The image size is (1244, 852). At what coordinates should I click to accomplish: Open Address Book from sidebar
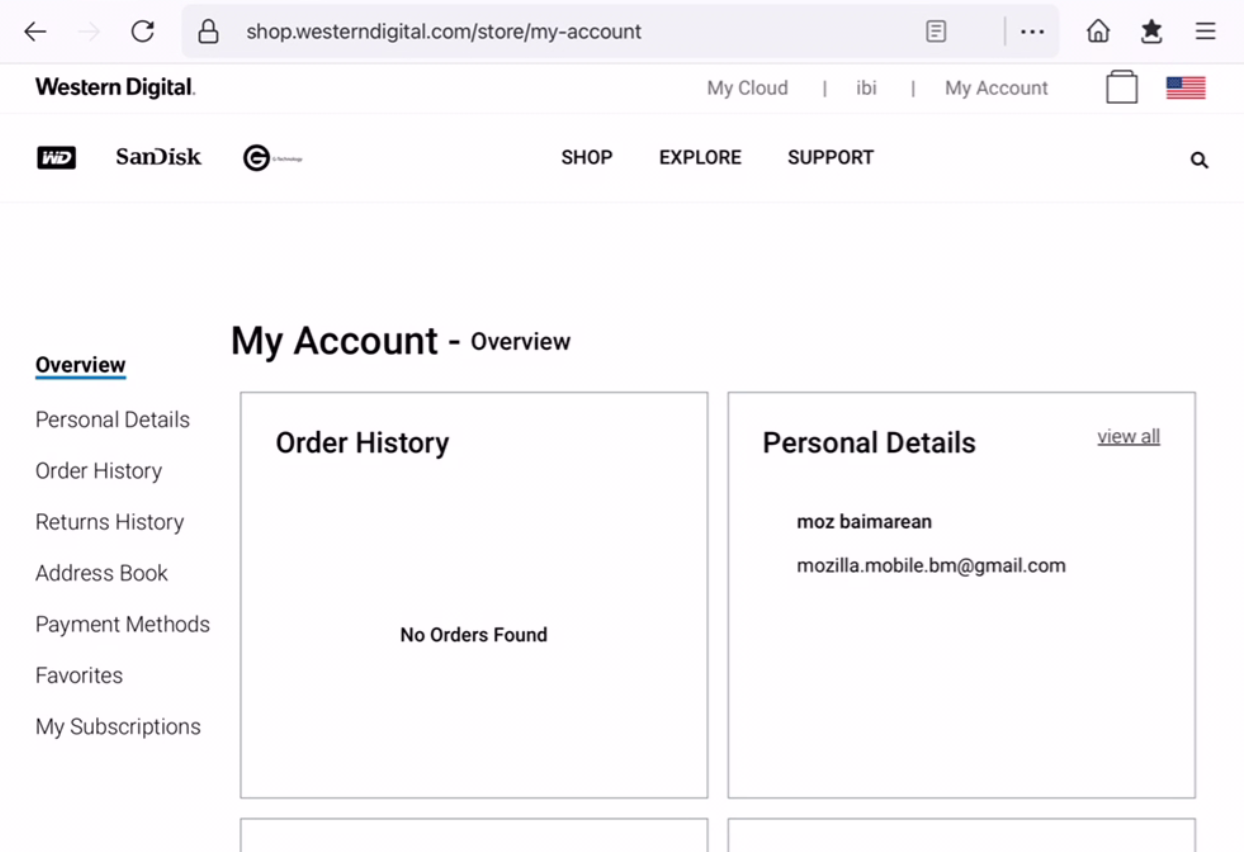click(101, 573)
